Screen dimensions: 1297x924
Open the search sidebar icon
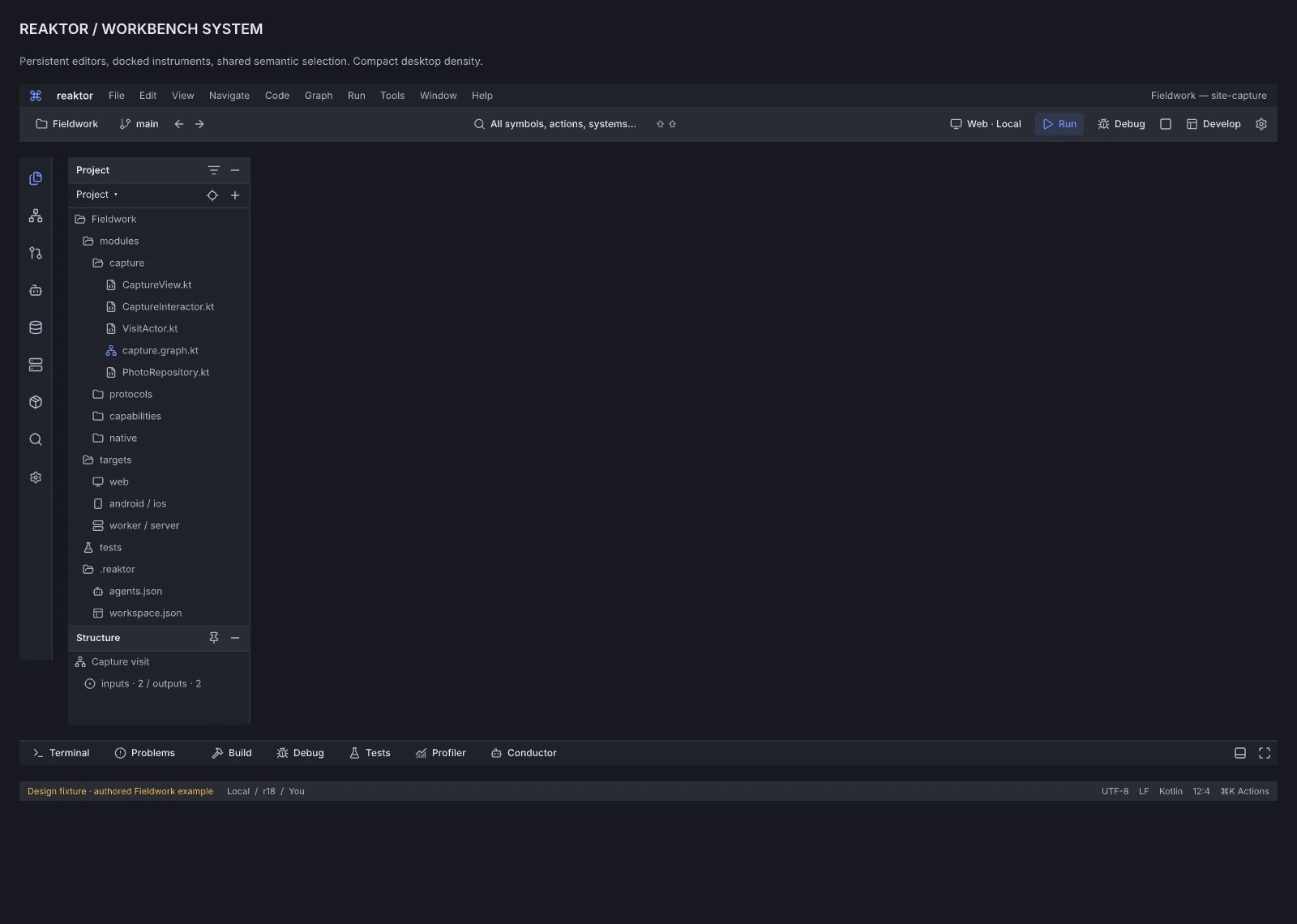coord(36,439)
